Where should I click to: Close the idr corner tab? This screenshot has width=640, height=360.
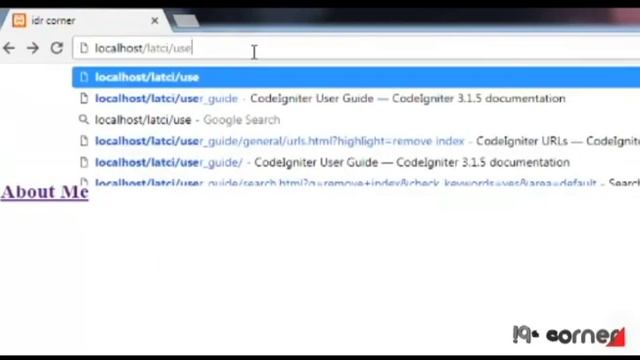pos(155,20)
